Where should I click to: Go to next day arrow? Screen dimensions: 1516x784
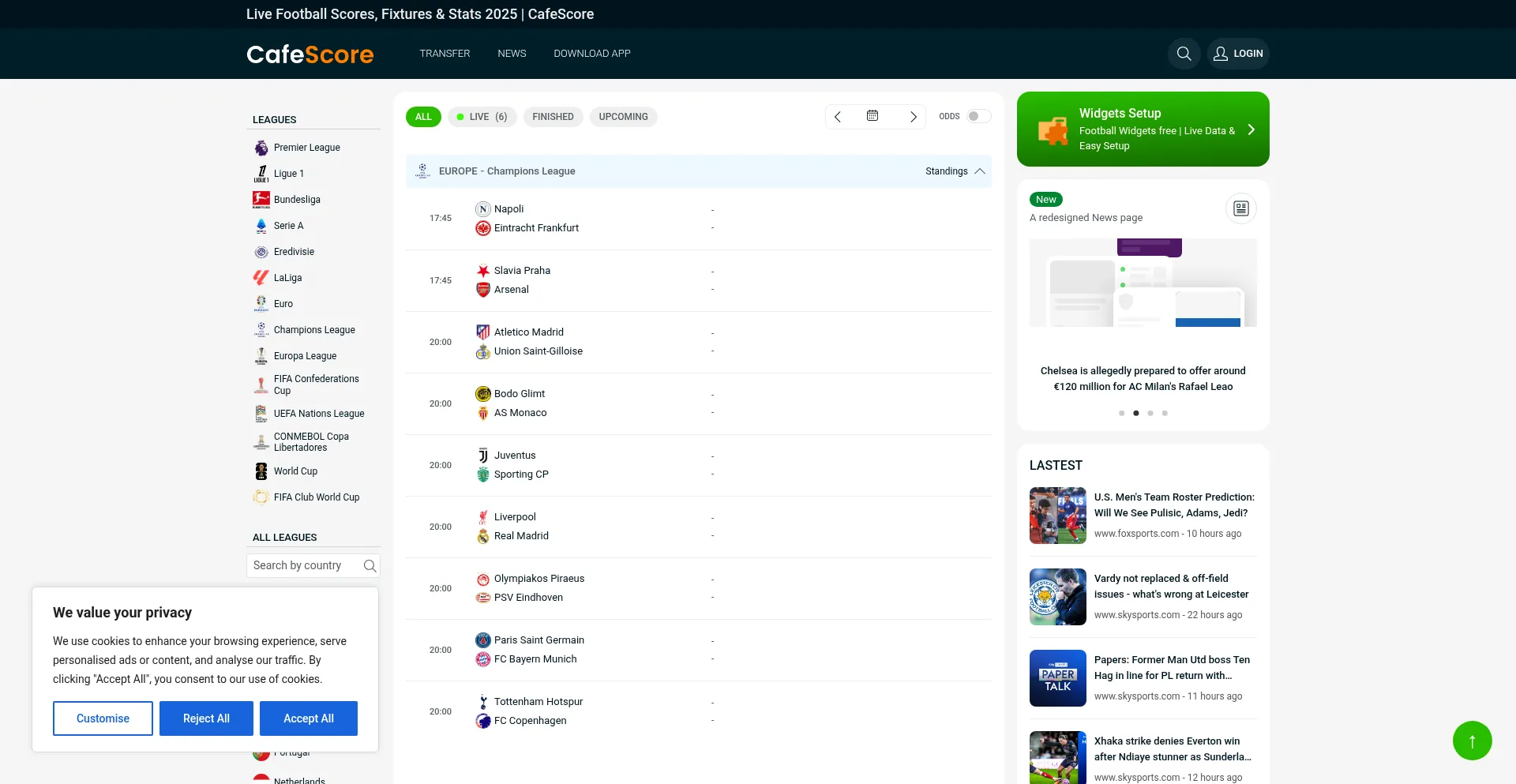[x=913, y=117]
